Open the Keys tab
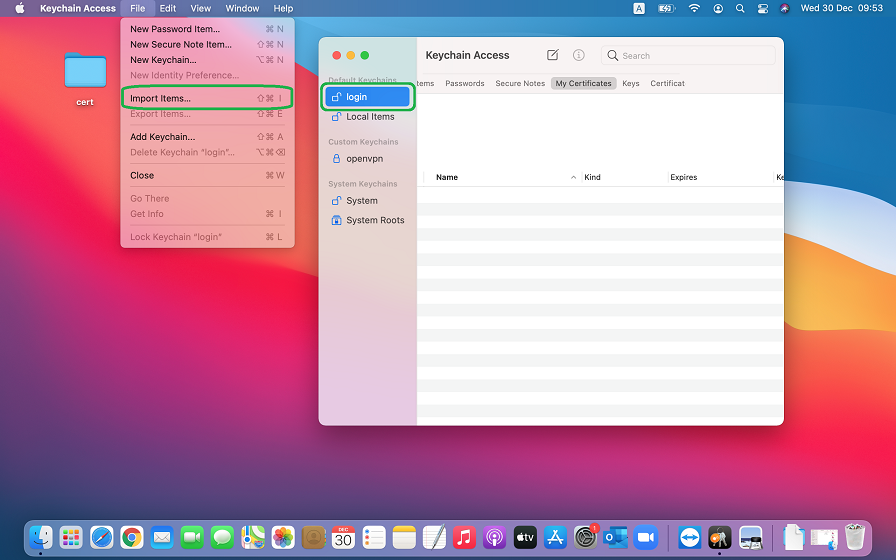Screen dimensions: 896x560 pyautogui.click(x=631, y=84)
